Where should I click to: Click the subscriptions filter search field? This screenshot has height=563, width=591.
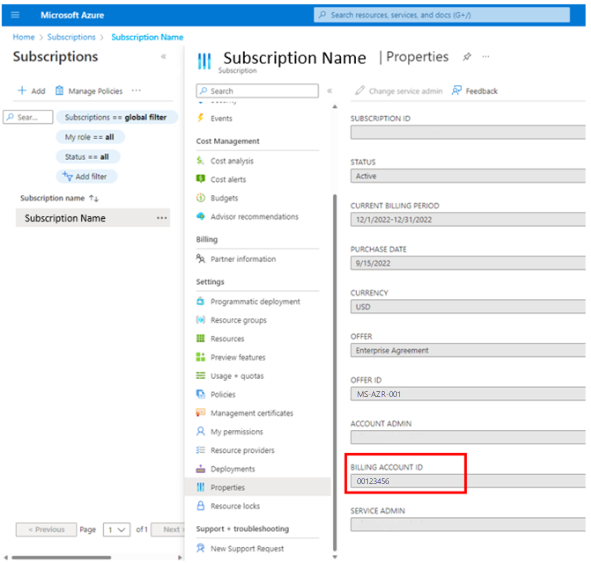28,117
